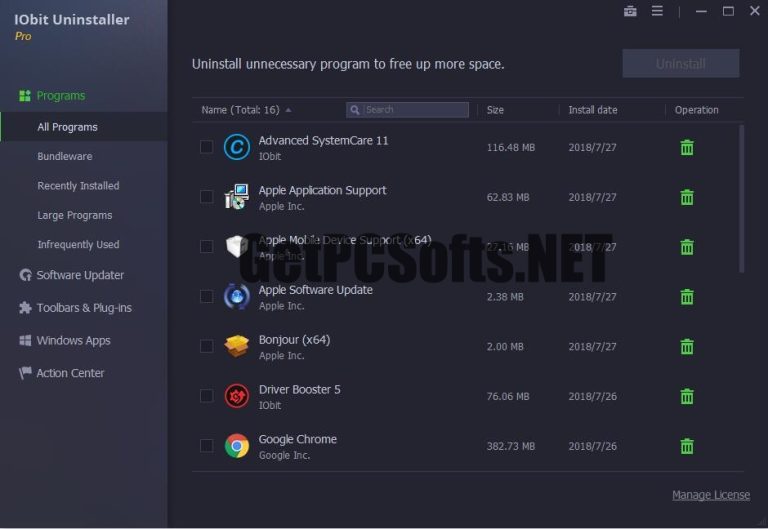768x529 pixels.
Task: Click the Programs grid icon in sidebar
Action: coord(25,96)
